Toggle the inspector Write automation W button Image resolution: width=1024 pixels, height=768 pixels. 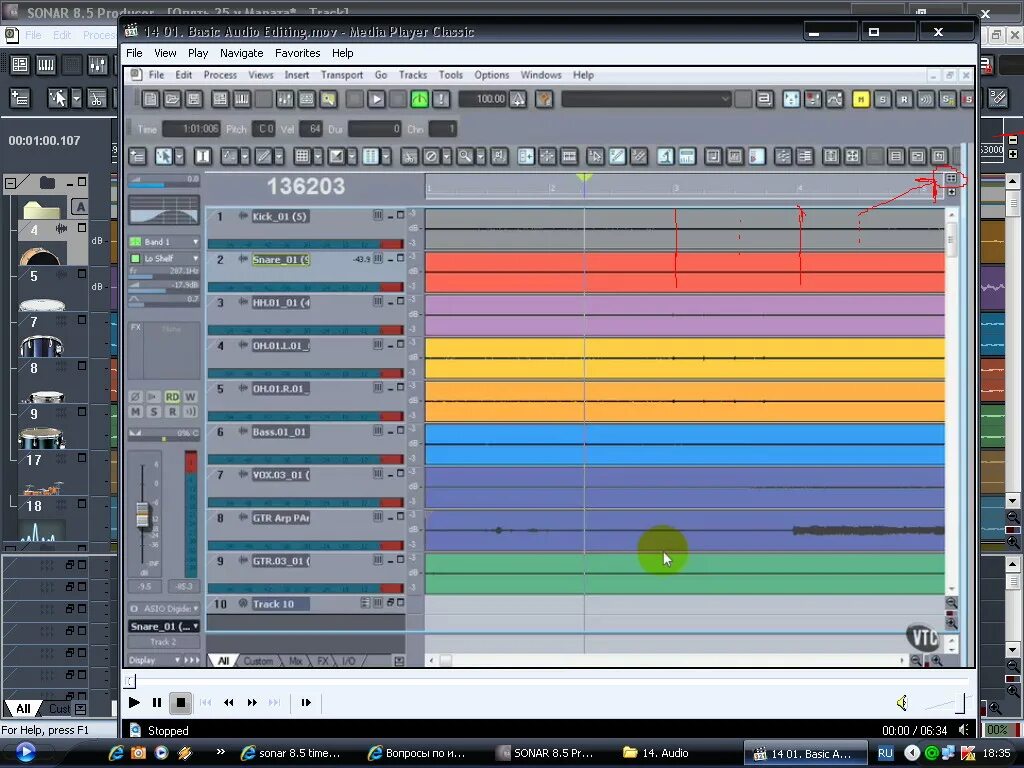(x=190, y=396)
